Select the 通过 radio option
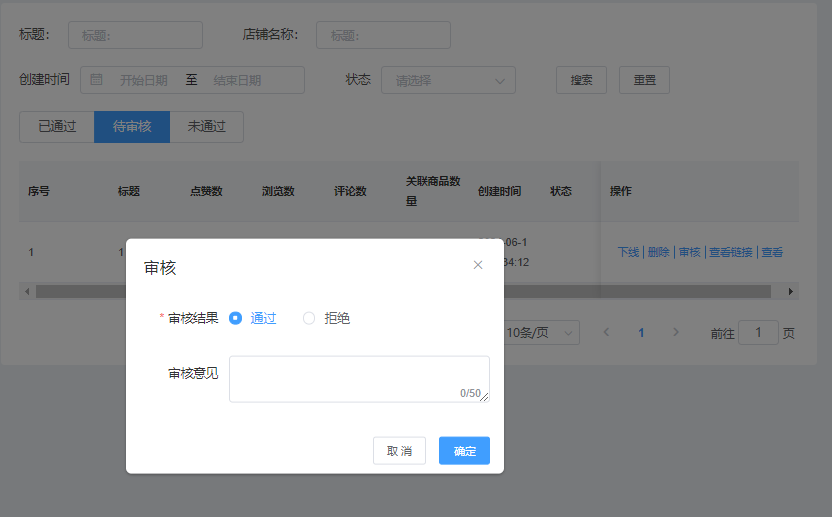 [x=236, y=318]
